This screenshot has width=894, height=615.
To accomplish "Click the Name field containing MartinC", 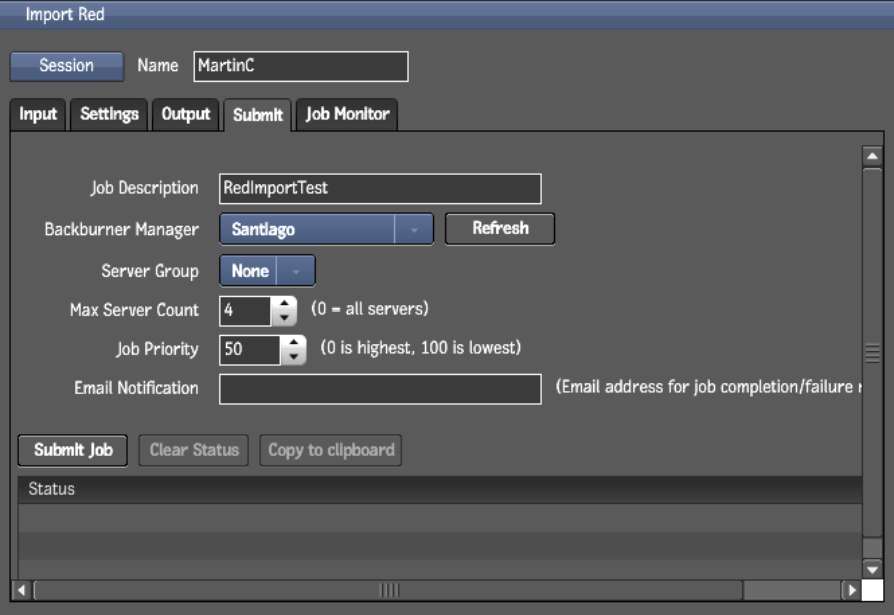I will pyautogui.click(x=300, y=66).
